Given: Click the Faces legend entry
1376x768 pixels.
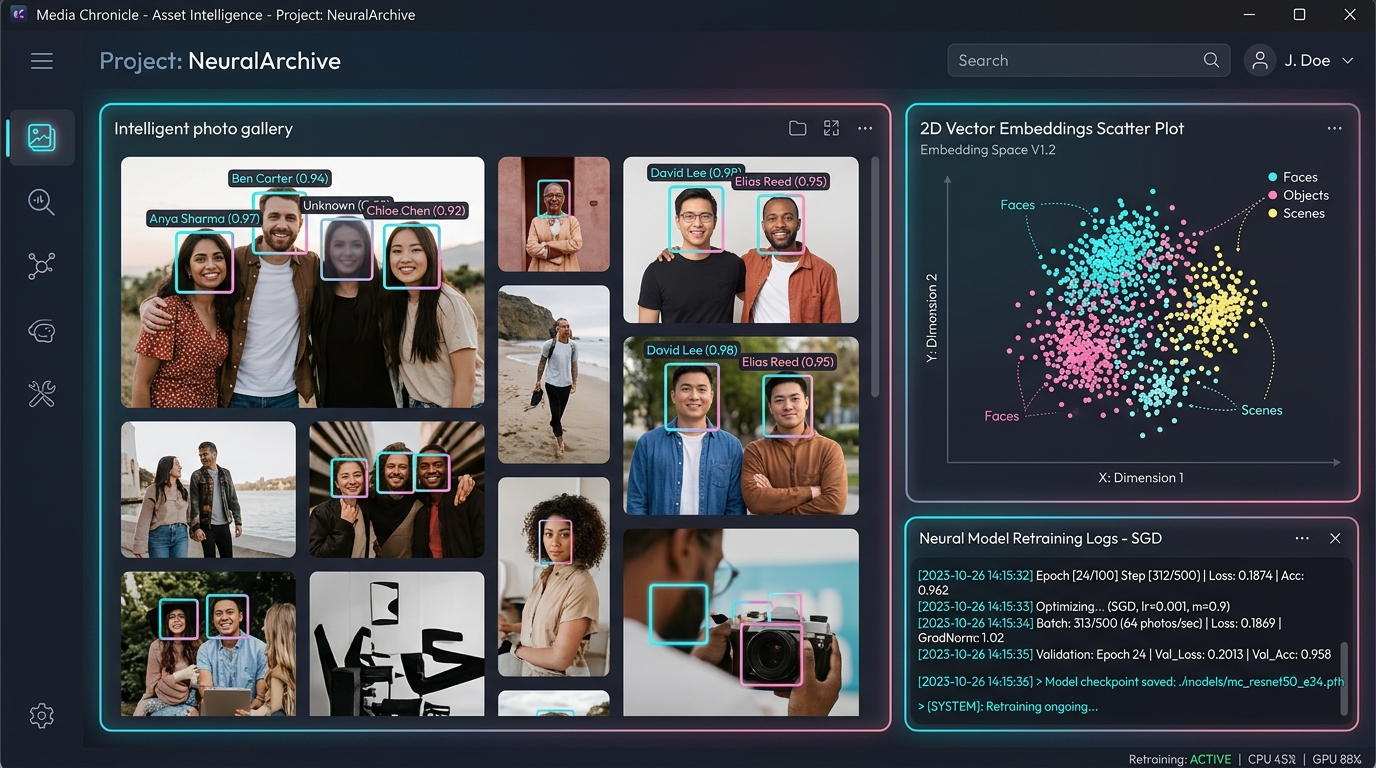Looking at the screenshot, I should pyautogui.click(x=1292, y=177).
